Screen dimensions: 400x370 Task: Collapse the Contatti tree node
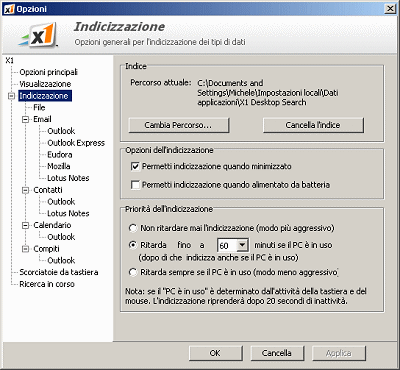26,190
